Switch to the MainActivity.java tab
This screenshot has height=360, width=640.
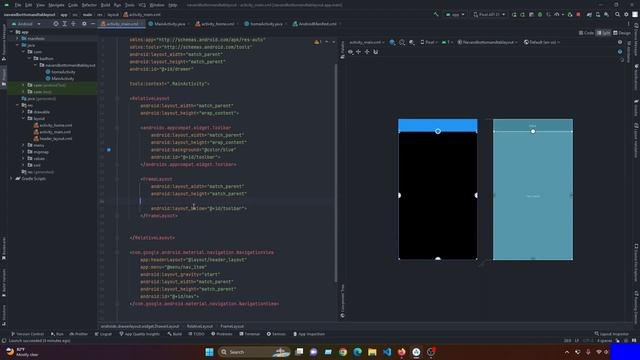pyautogui.click(x=167, y=24)
